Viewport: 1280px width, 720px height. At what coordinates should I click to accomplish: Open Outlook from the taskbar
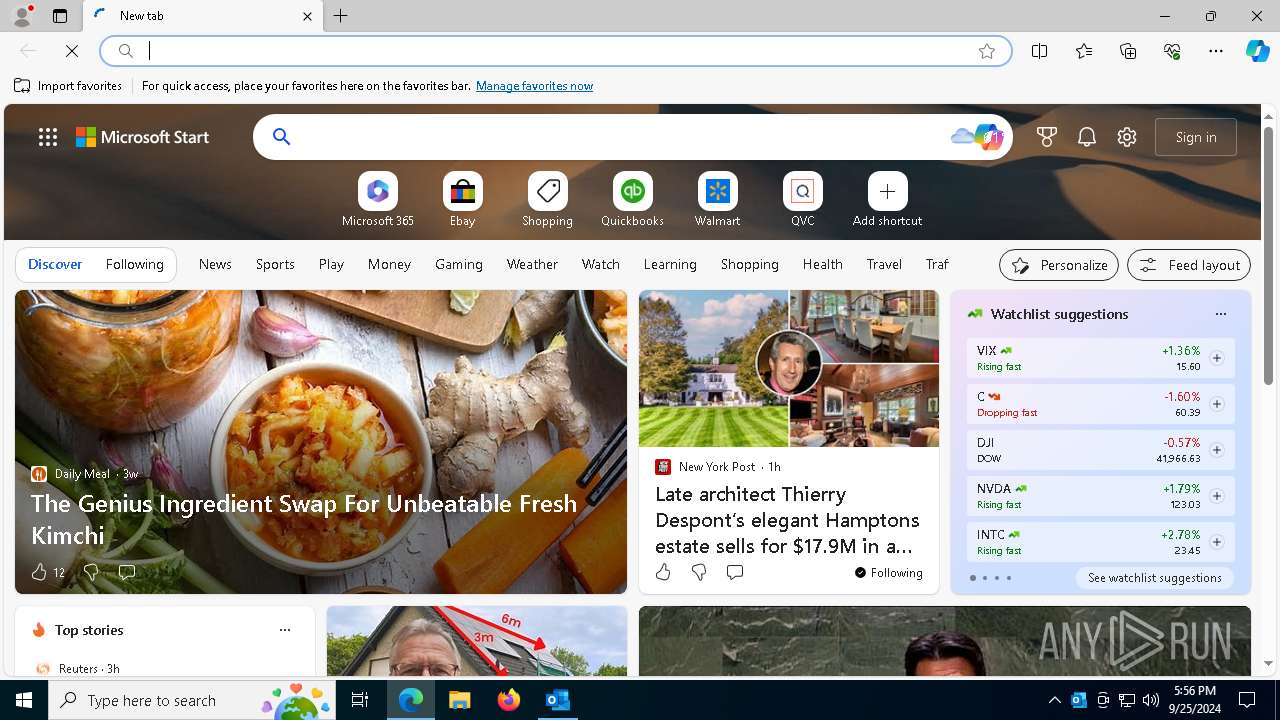[x=558, y=700]
